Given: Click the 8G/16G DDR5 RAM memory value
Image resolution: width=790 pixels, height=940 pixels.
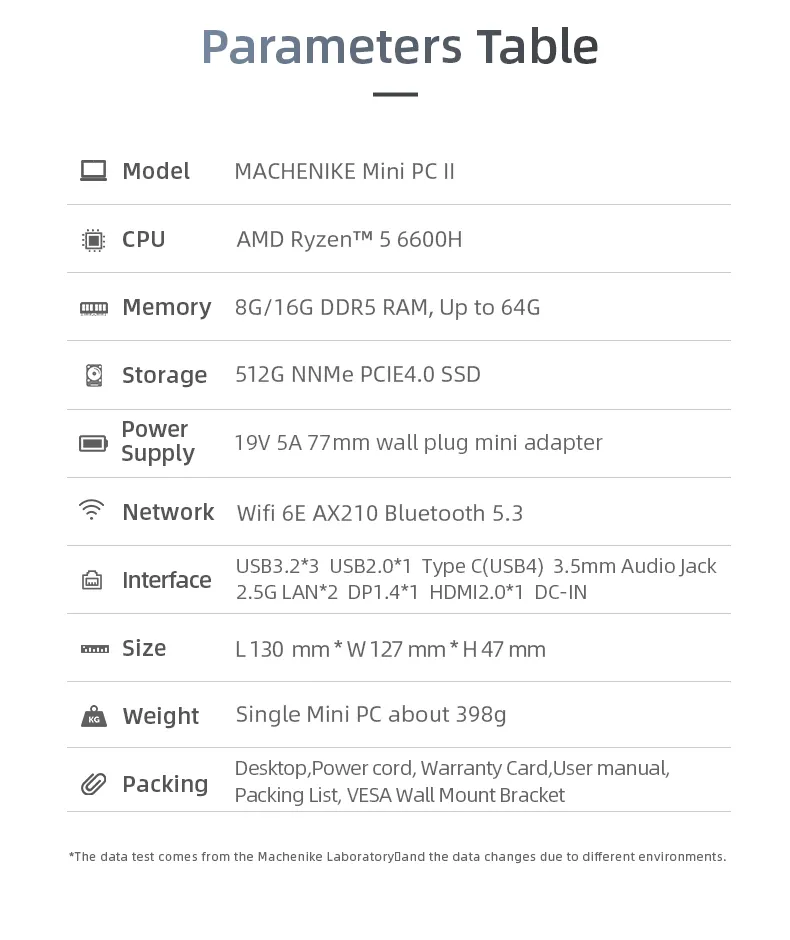Looking at the screenshot, I should click(333, 308).
